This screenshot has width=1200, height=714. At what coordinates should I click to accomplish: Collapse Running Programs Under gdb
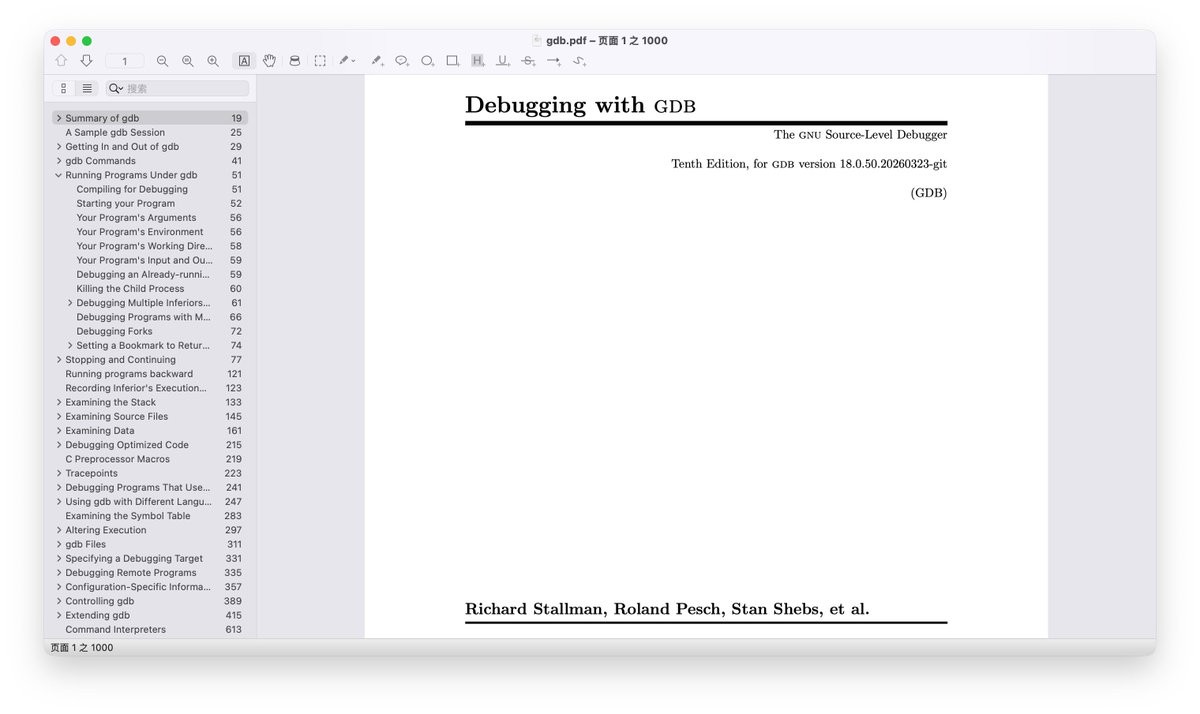(x=59, y=175)
